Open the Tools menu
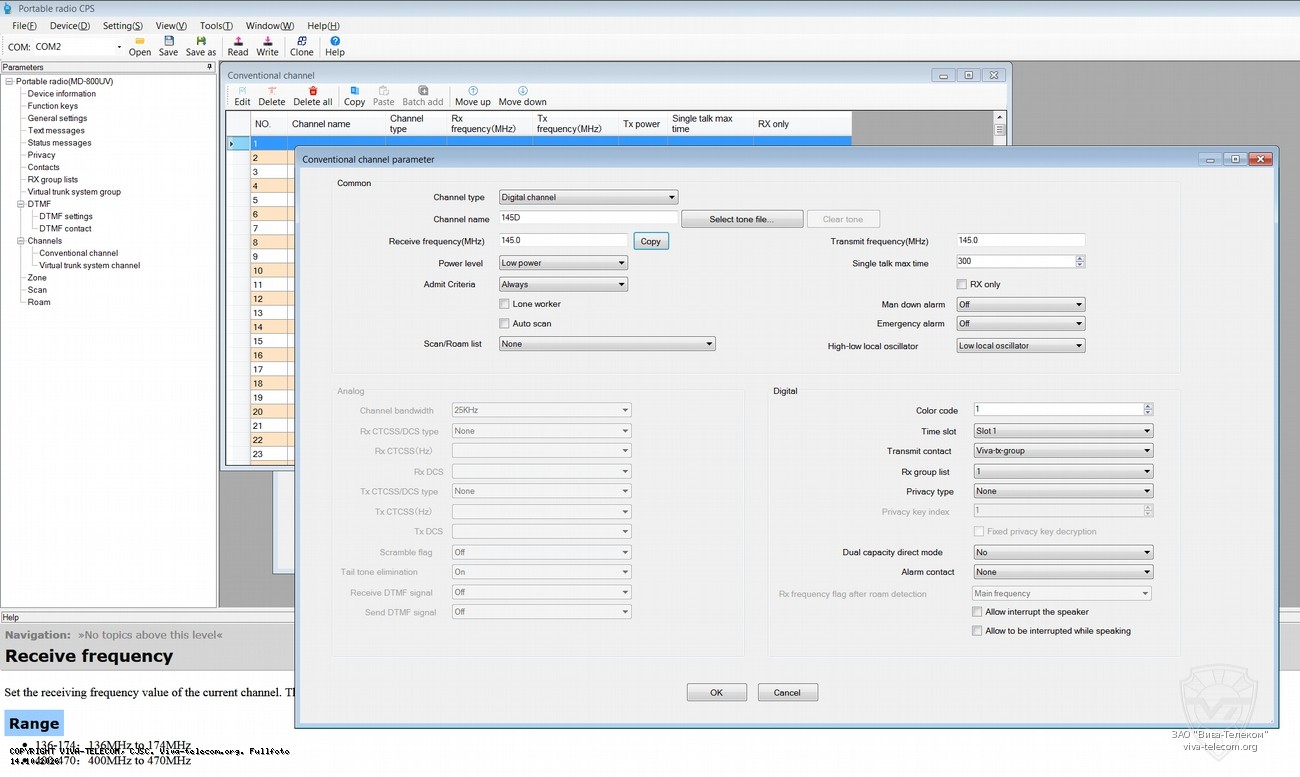This screenshot has width=1300, height=777. point(216,26)
